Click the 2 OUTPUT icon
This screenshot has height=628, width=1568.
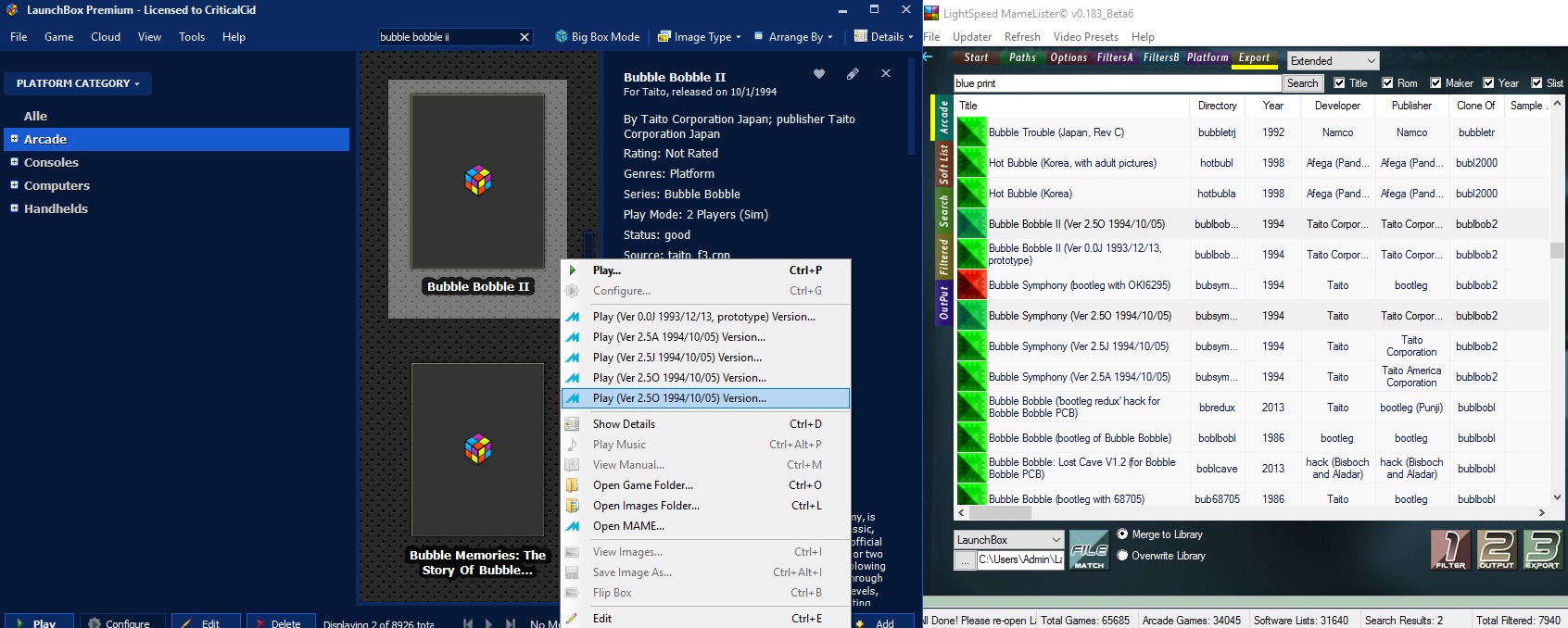[1497, 549]
